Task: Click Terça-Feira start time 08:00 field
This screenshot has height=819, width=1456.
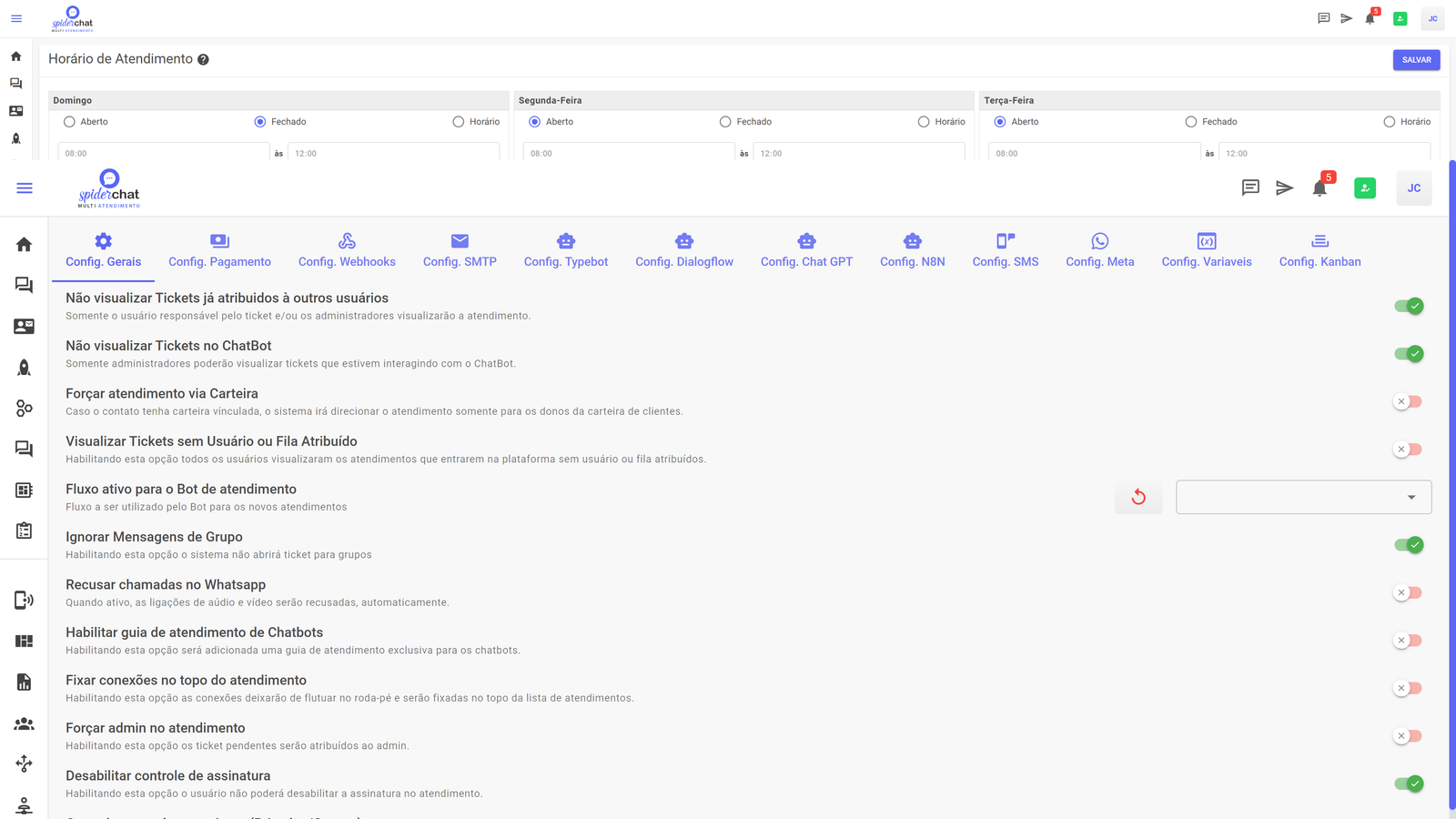Action: coord(1094,153)
